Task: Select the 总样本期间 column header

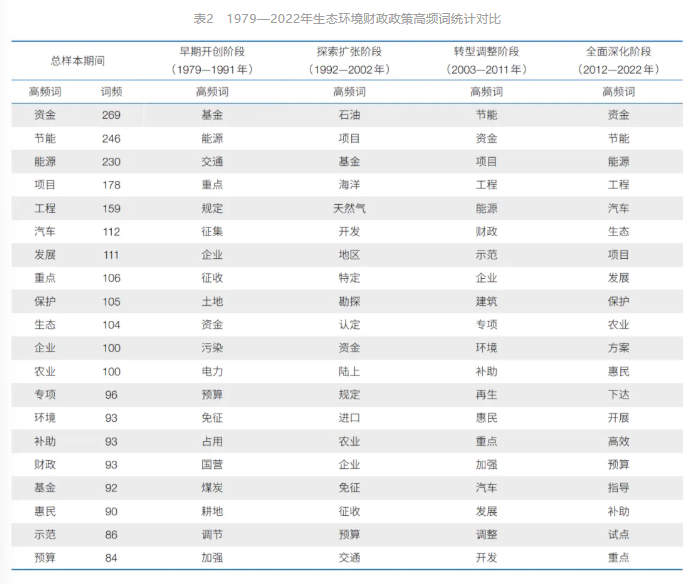Action: pyautogui.click(x=77, y=60)
